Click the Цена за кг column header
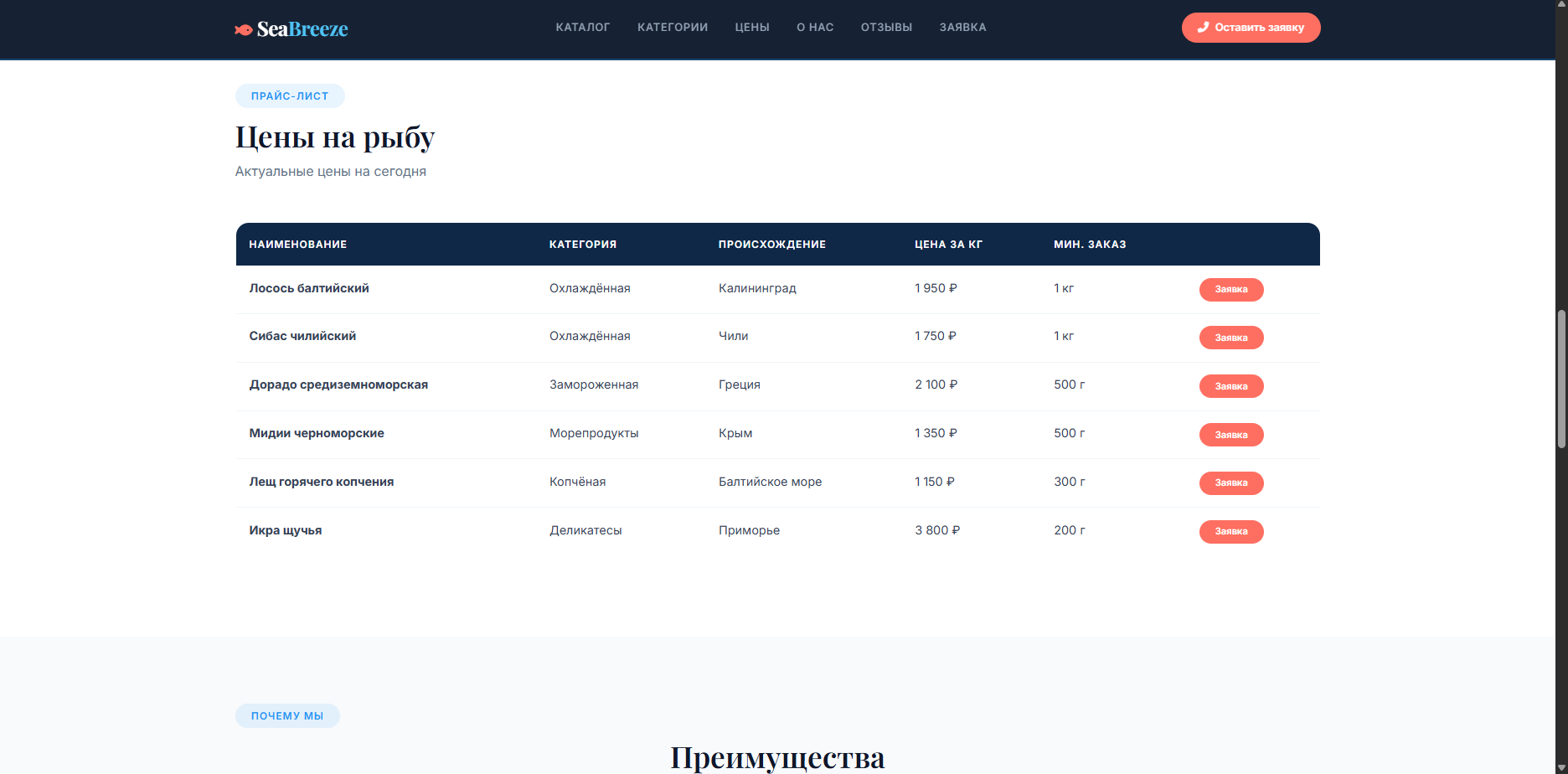The image size is (1568, 774). coord(948,245)
